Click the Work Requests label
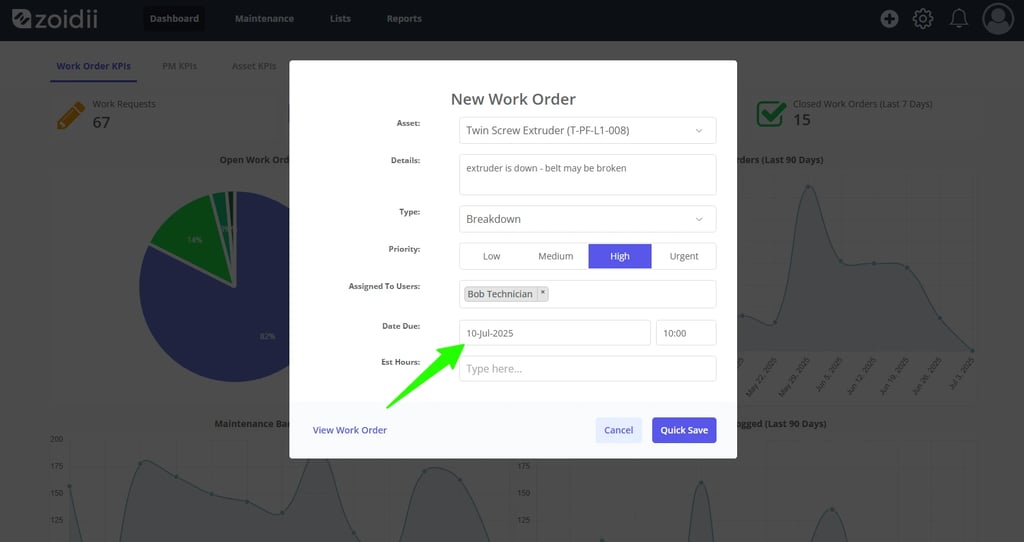 point(124,104)
